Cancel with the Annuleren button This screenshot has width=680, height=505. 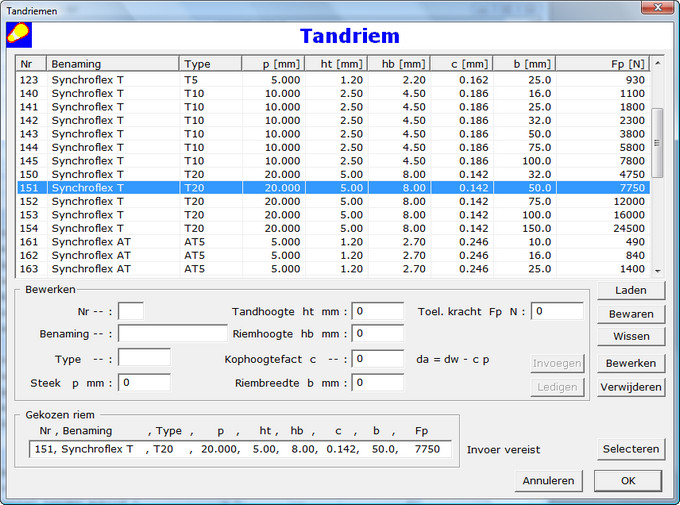tap(548, 481)
